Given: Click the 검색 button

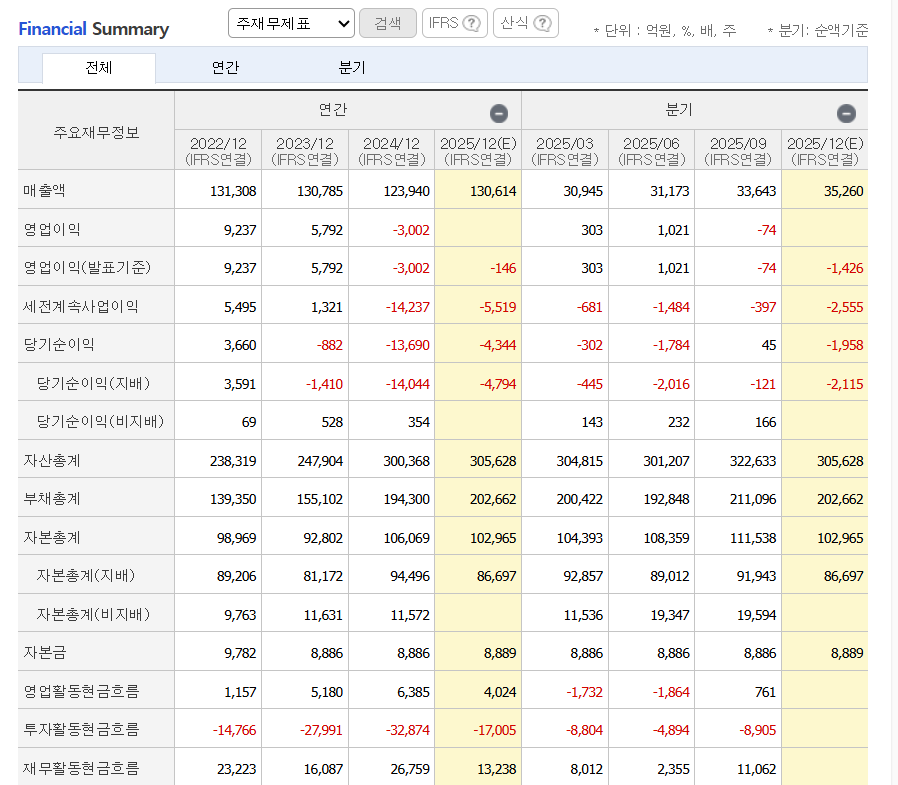Looking at the screenshot, I should click(388, 23).
